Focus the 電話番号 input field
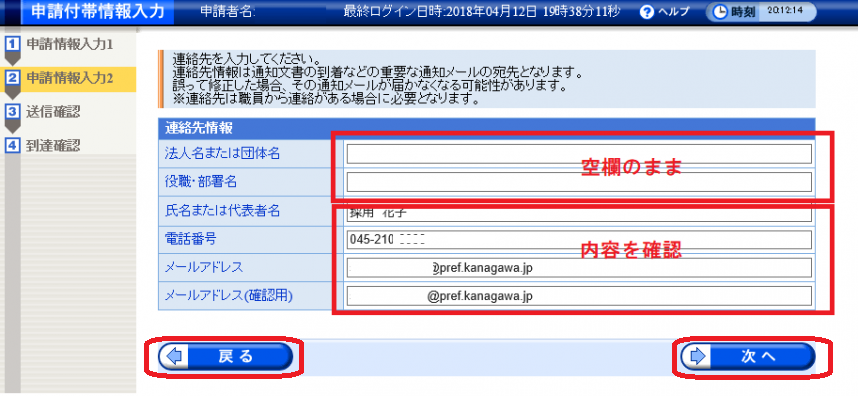The height and width of the screenshot is (396, 858). tap(579, 240)
